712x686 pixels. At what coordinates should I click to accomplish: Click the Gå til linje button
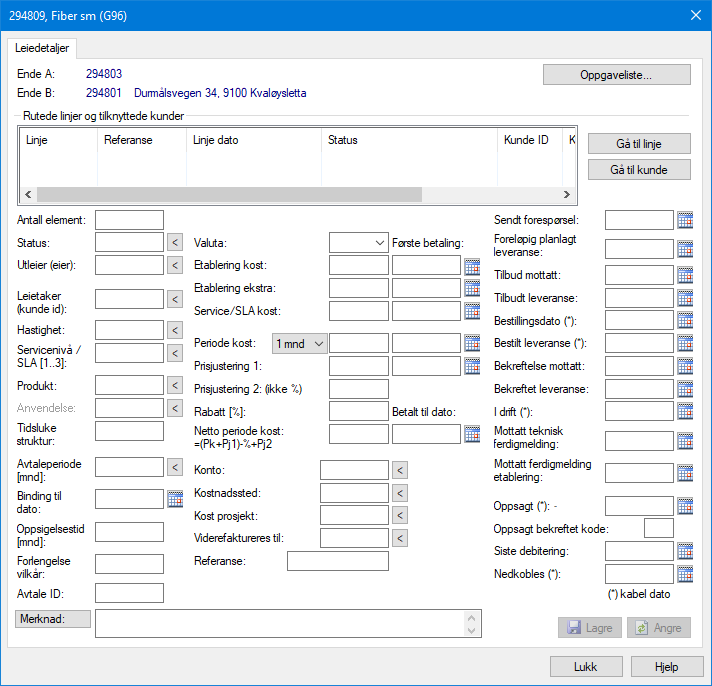(639, 144)
